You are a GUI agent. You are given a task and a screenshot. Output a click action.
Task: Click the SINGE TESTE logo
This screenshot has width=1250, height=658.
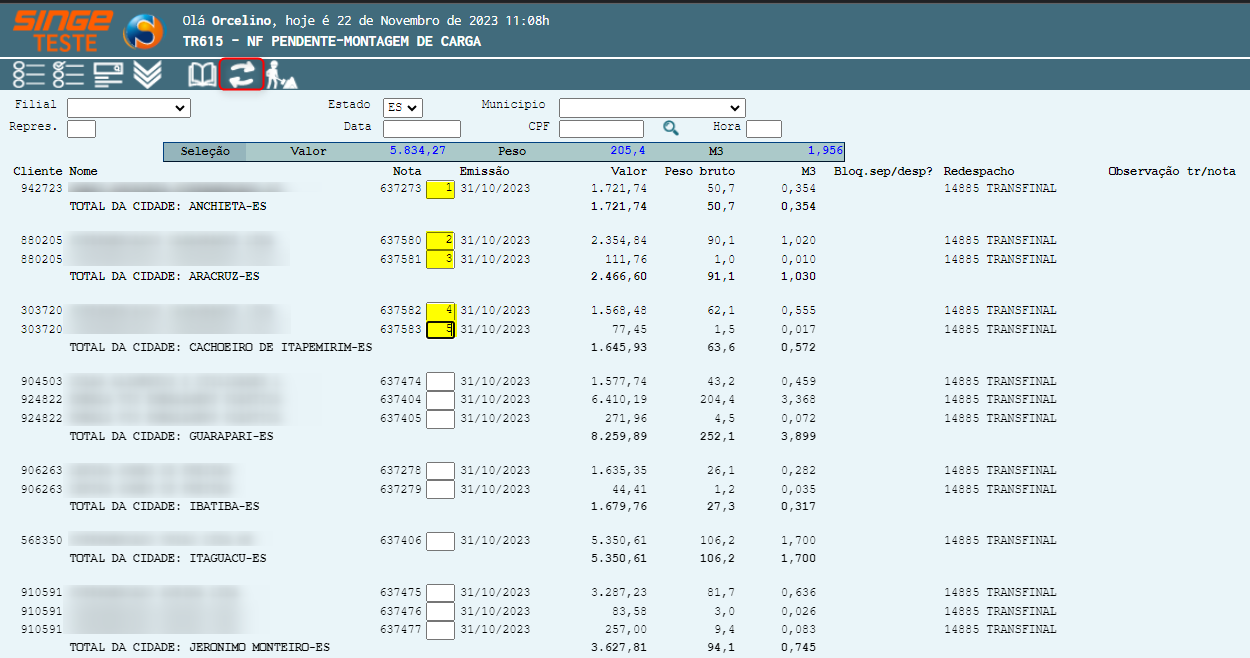pyautogui.click(x=62, y=30)
